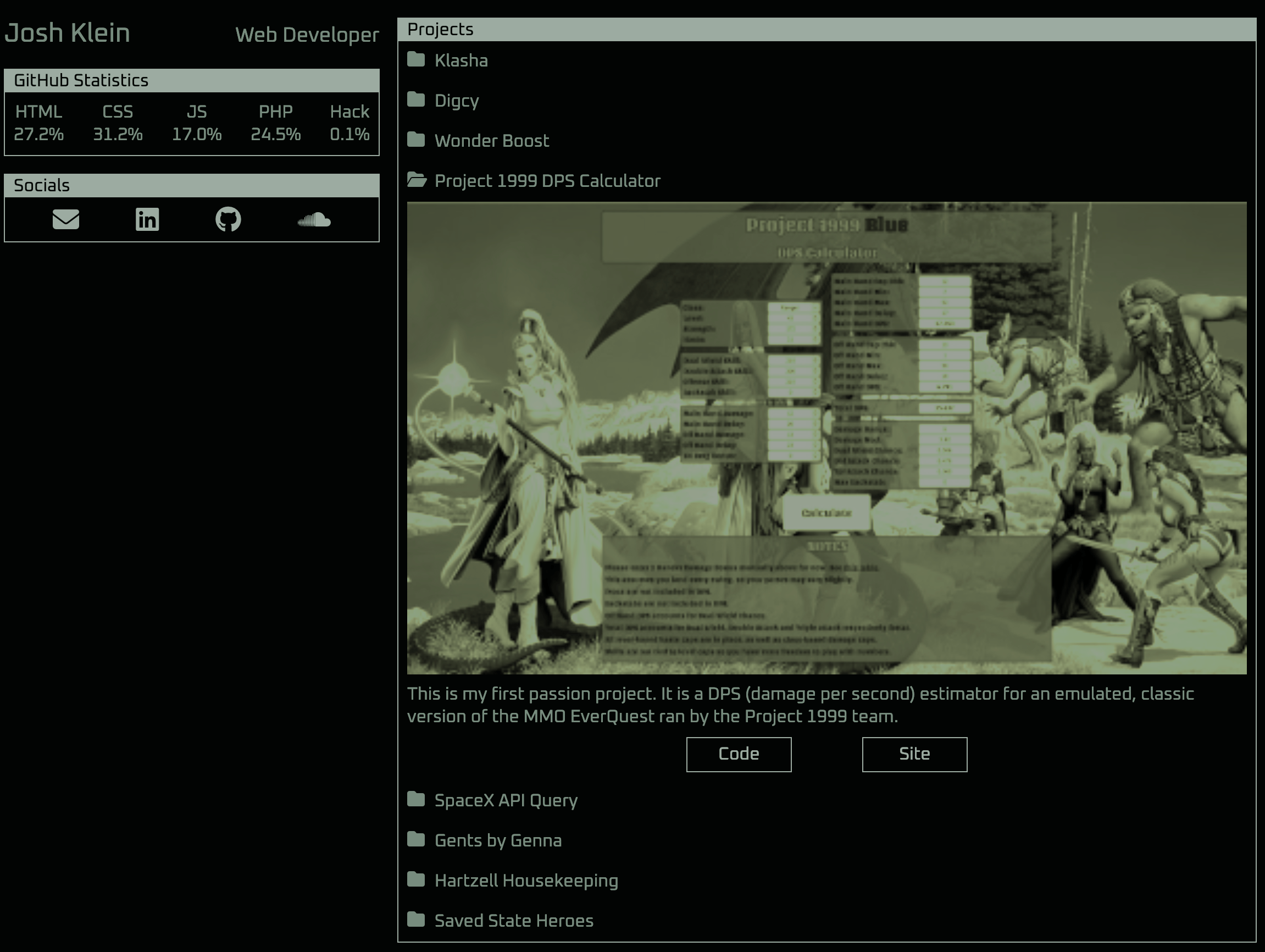Image resolution: width=1265 pixels, height=952 pixels.
Task: Open the LinkedIn social icon
Action: [147, 219]
